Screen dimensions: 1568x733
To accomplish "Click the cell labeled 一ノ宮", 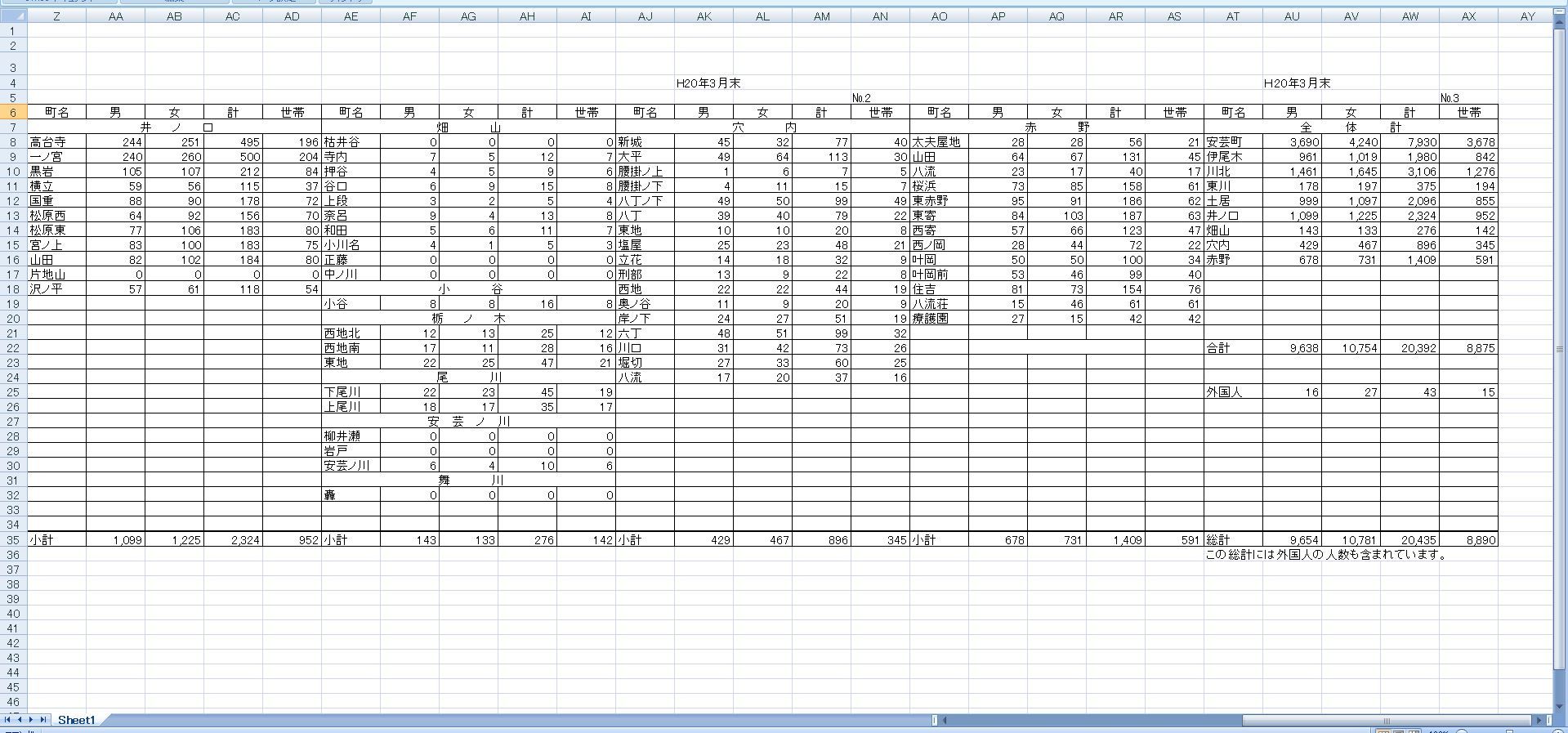I will [x=56, y=157].
